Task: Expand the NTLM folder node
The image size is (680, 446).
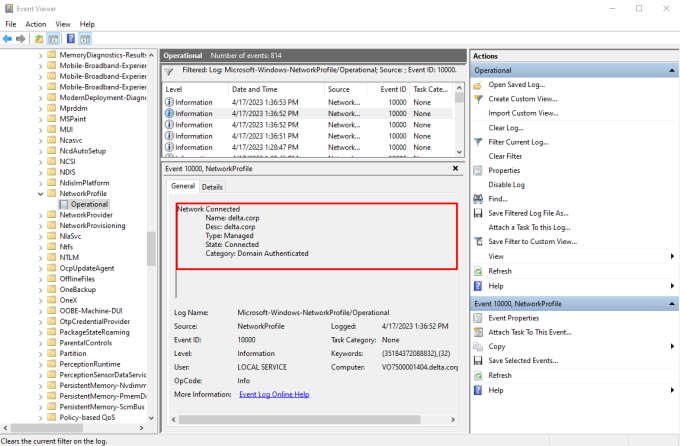Action: tap(41, 257)
